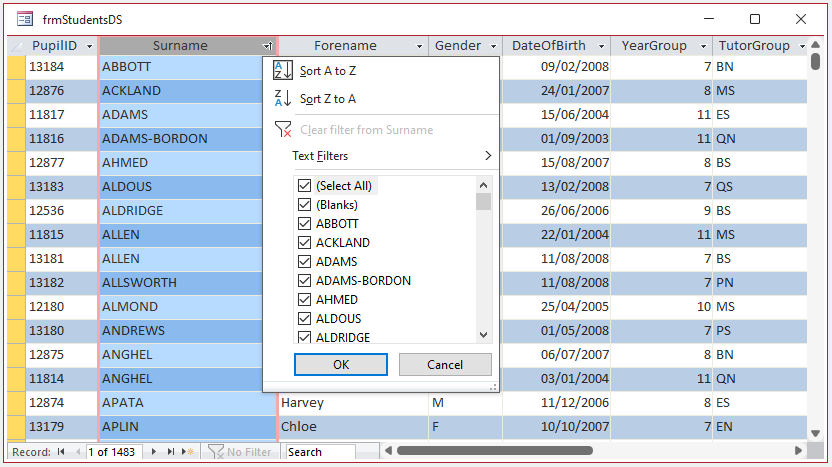The width and height of the screenshot is (832, 467).
Task: Click the clear filter funnel icon
Action: [283, 129]
